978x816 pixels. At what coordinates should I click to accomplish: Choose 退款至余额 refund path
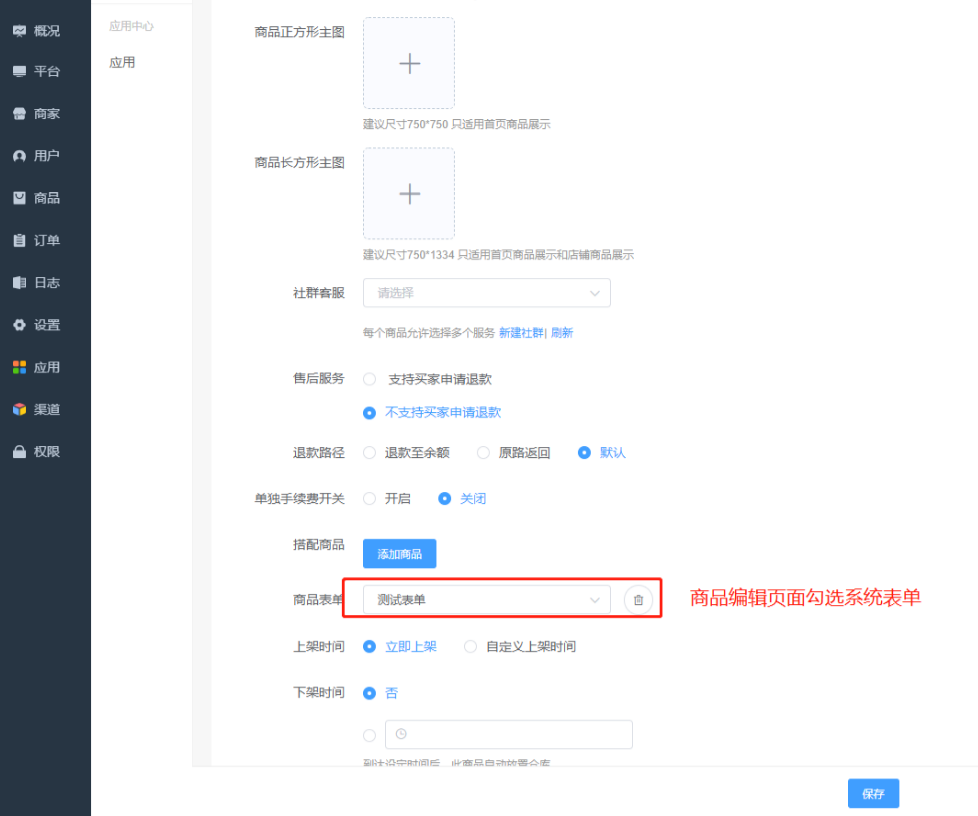point(369,453)
